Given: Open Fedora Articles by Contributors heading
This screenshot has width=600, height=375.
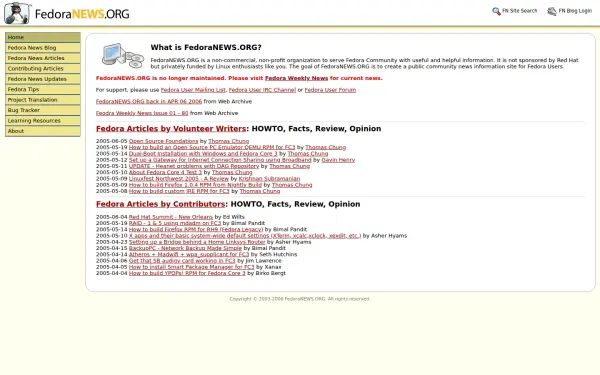Looking at the screenshot, I should pos(160,204).
